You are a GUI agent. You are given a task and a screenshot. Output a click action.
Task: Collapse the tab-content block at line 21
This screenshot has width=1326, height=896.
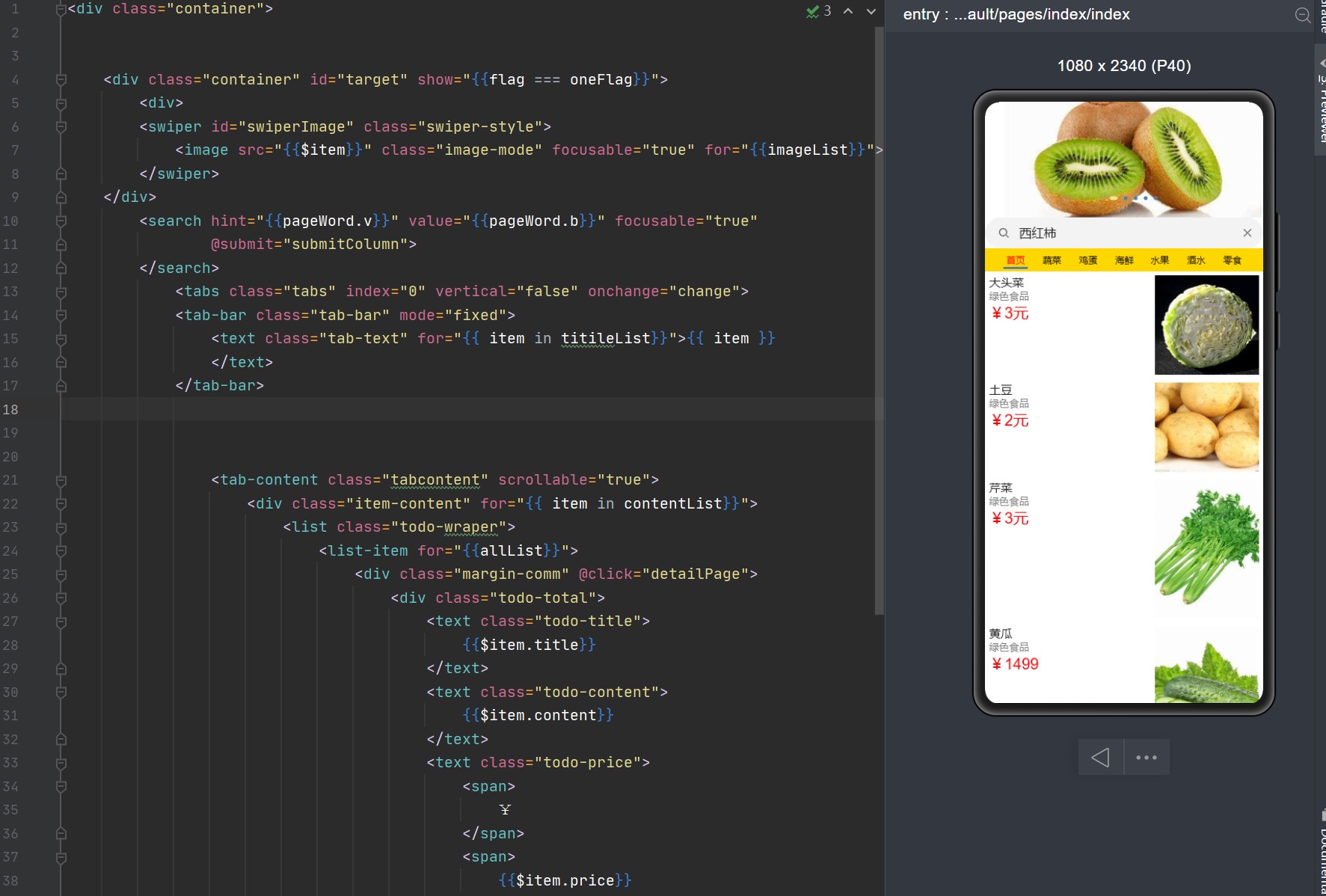pos(61,480)
